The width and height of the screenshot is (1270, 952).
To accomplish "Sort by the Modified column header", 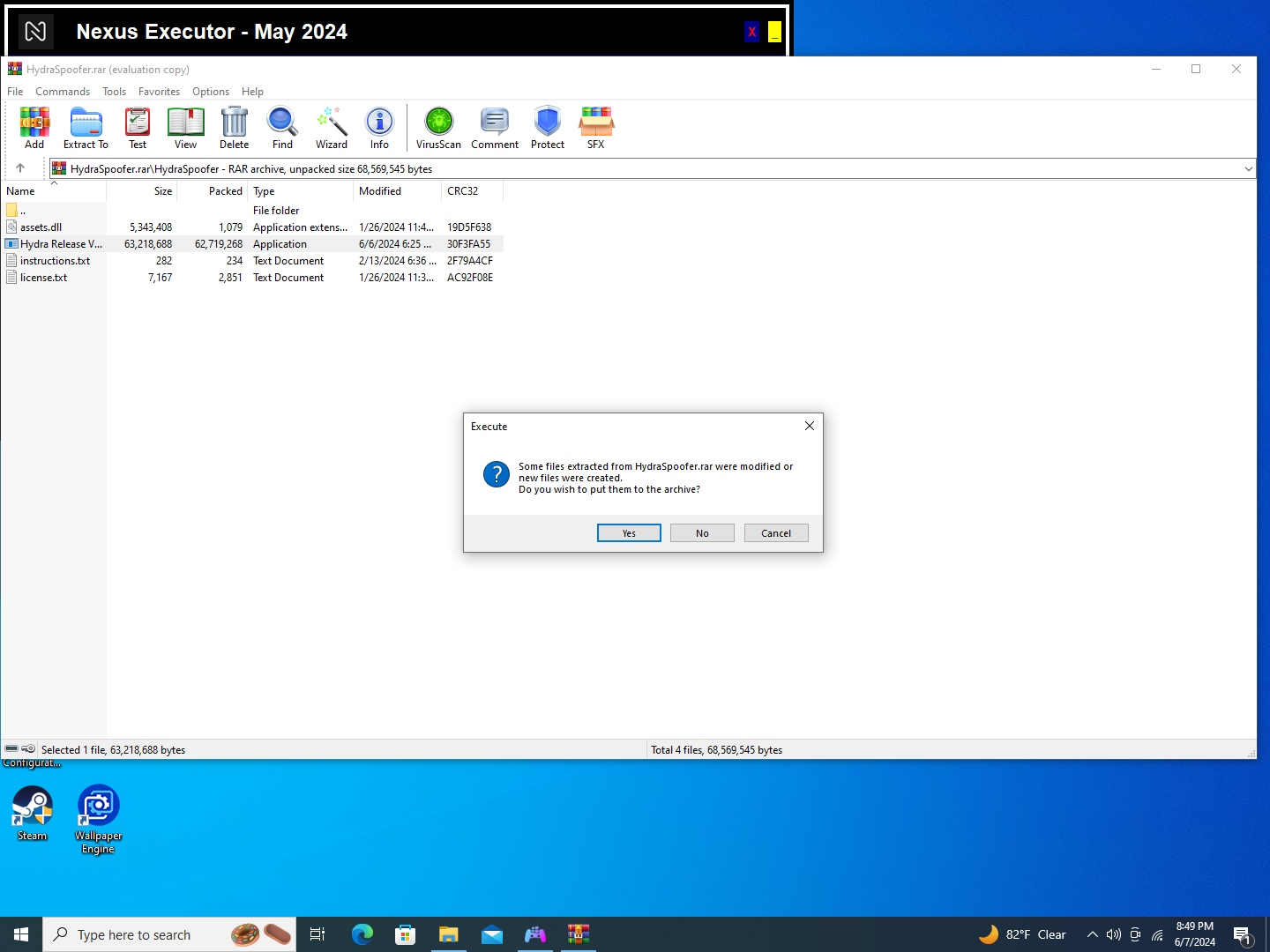I will [398, 191].
